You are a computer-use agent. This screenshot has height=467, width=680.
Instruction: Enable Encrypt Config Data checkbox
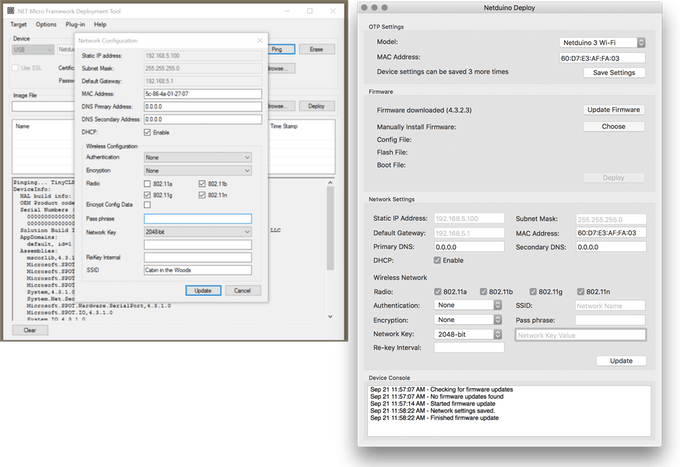148,204
